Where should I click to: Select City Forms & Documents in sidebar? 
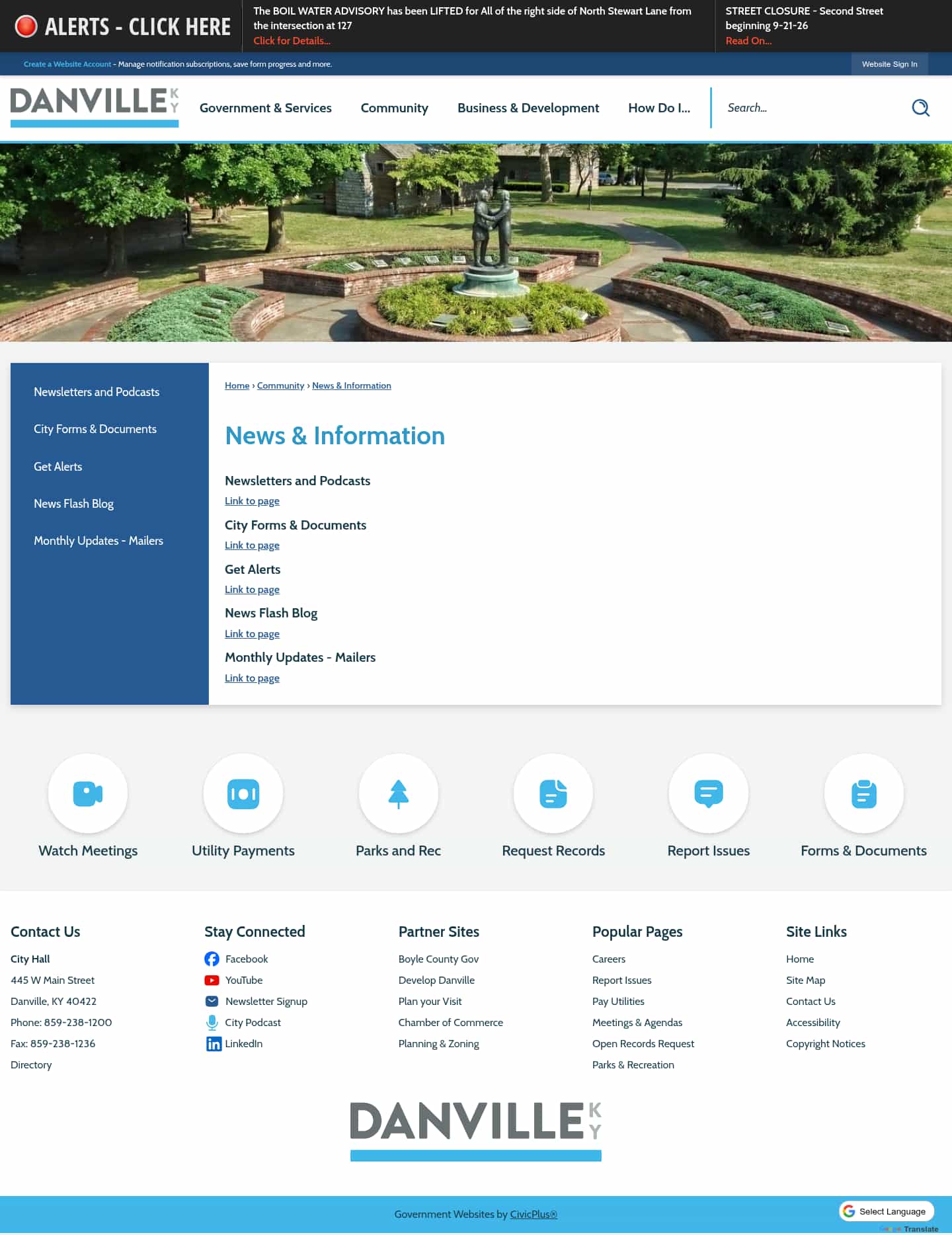coord(95,429)
